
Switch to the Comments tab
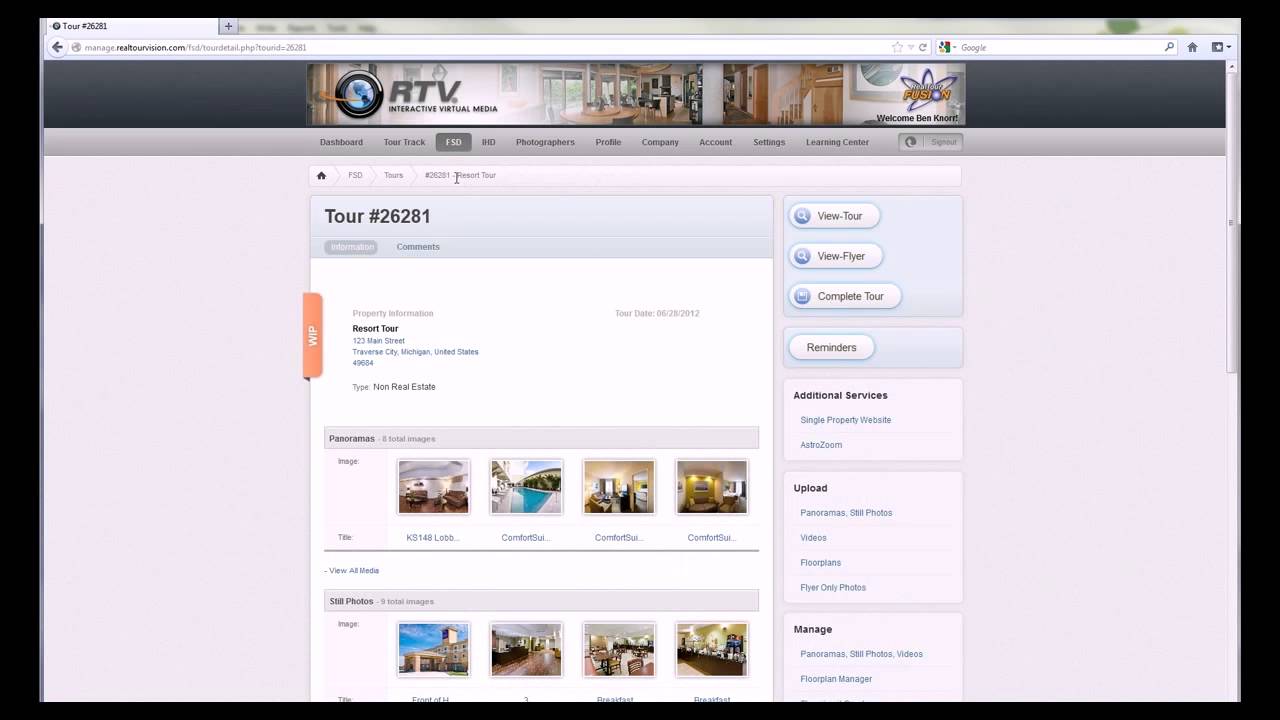[418, 247]
